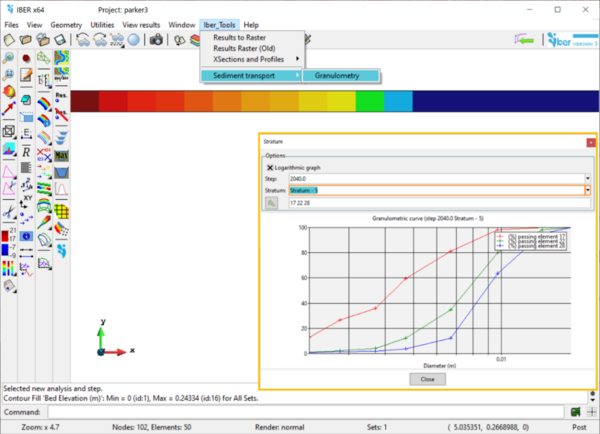Click the green element picker button
The height and width of the screenshot is (434, 600).
[272, 203]
